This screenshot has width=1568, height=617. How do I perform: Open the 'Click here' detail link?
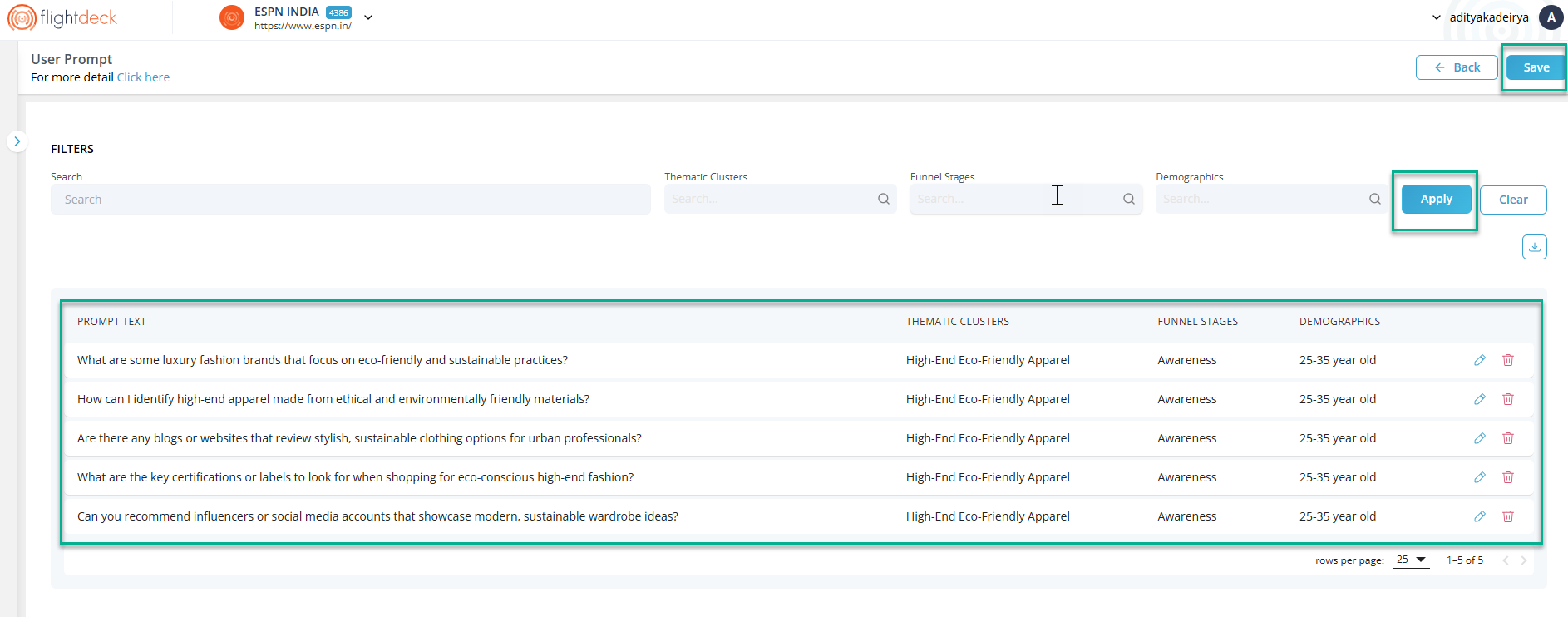tap(143, 77)
